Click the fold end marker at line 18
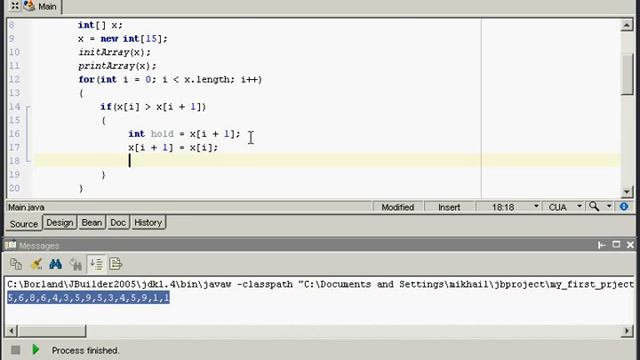This screenshot has width=640, height=360. [28, 161]
